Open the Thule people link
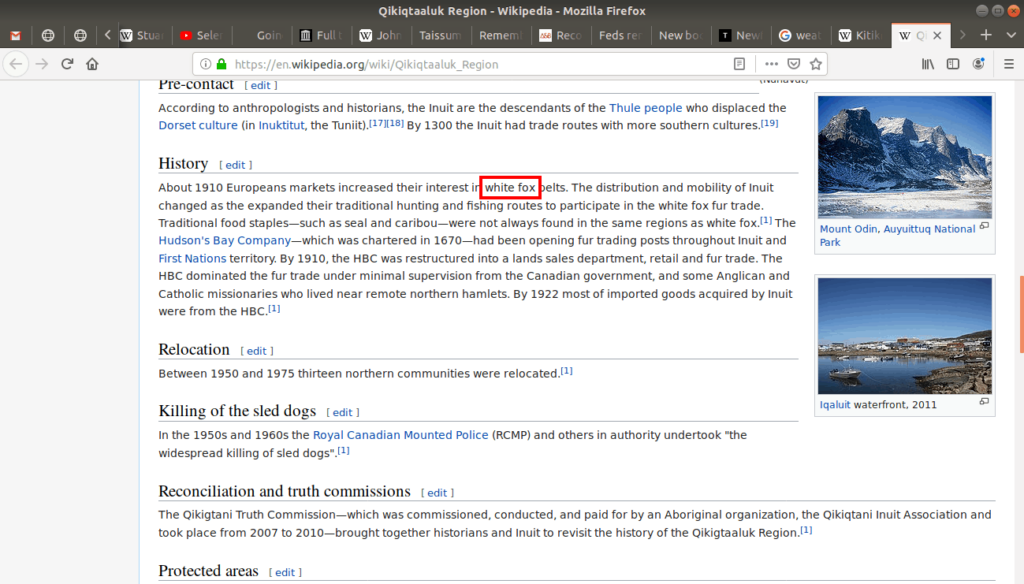The image size is (1024, 584). point(645,108)
